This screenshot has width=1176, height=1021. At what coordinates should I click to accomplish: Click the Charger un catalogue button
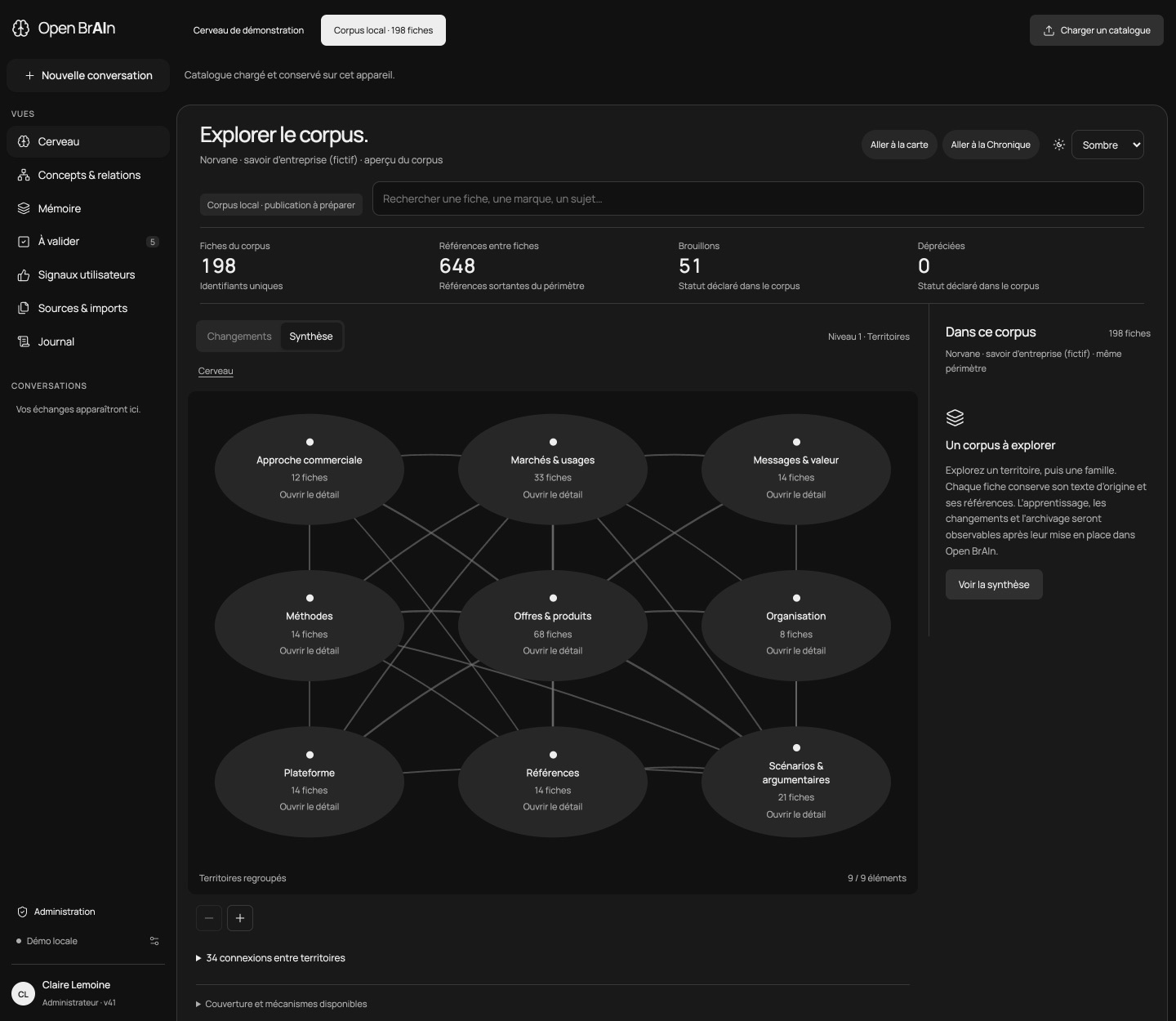coord(1097,30)
